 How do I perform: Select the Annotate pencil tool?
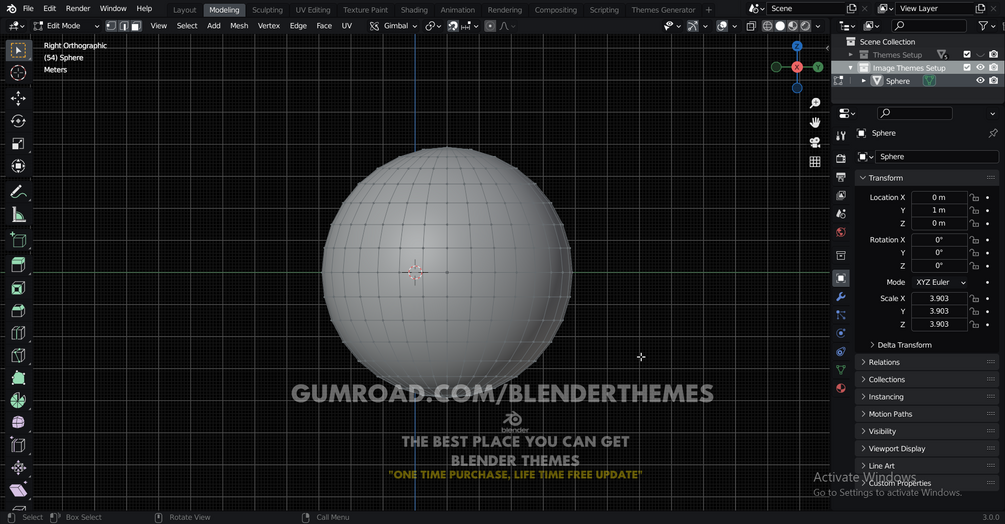tap(18, 192)
